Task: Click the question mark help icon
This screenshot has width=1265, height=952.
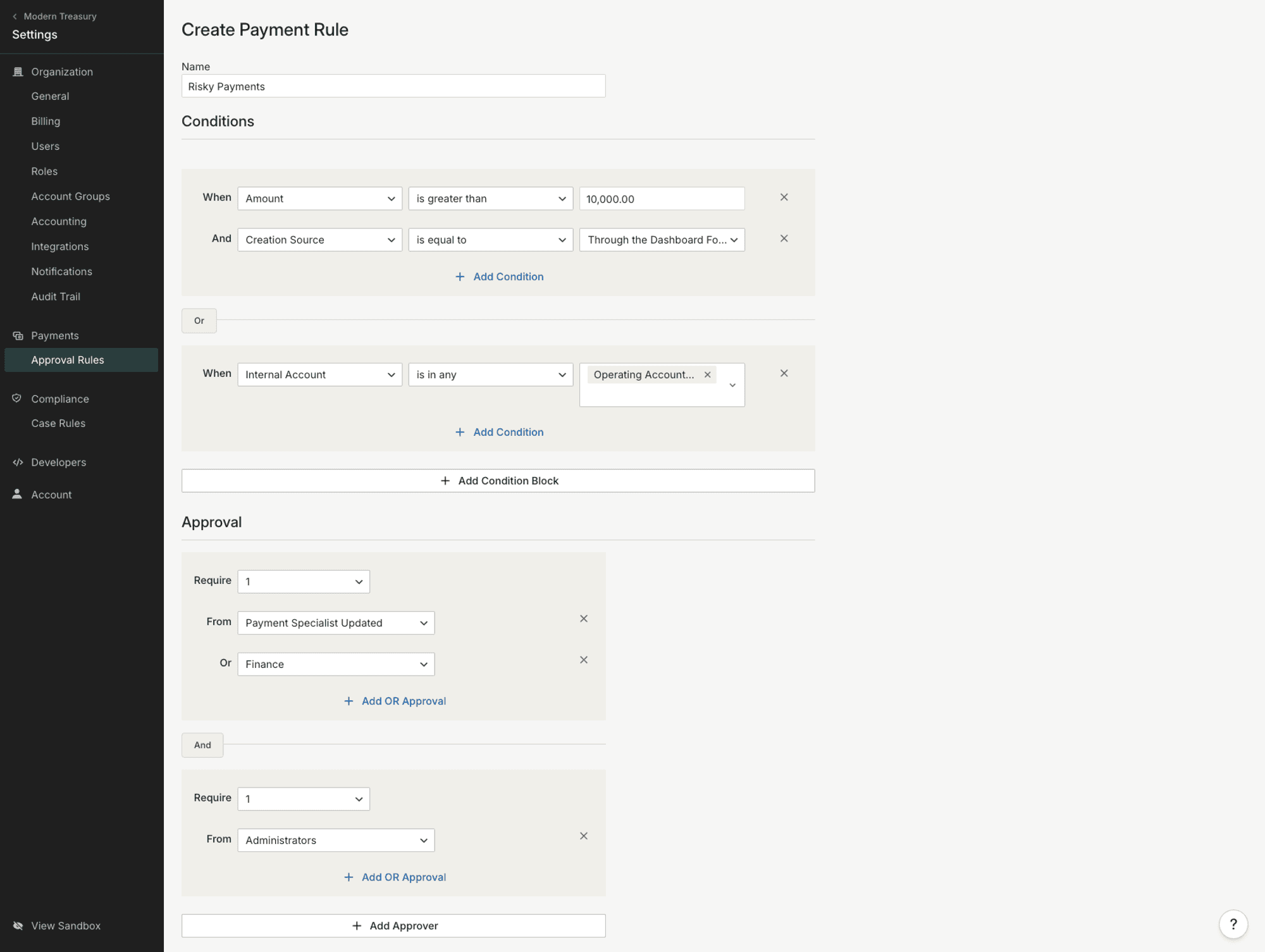Action: tap(1233, 924)
